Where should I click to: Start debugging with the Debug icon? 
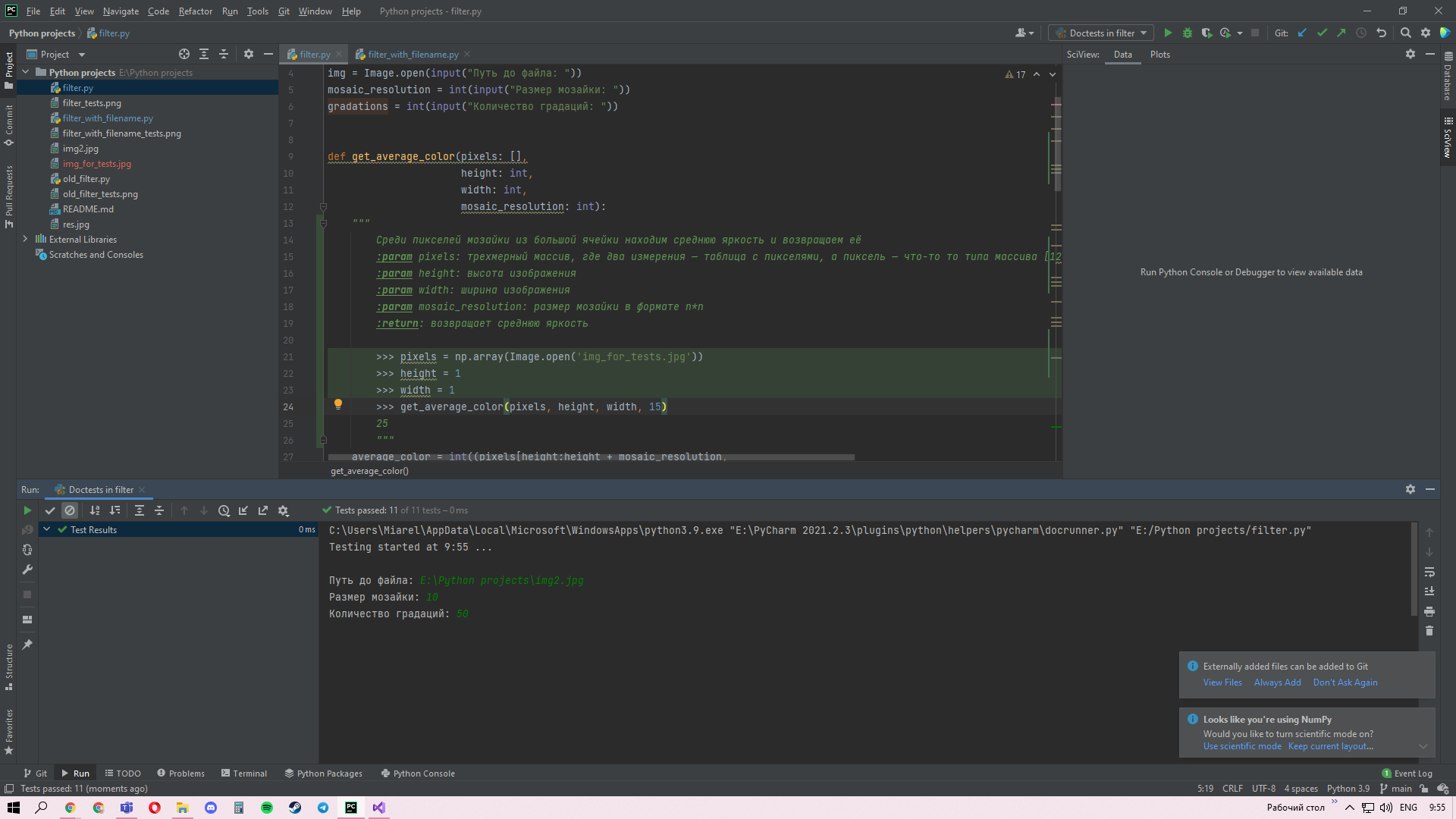click(x=1187, y=33)
